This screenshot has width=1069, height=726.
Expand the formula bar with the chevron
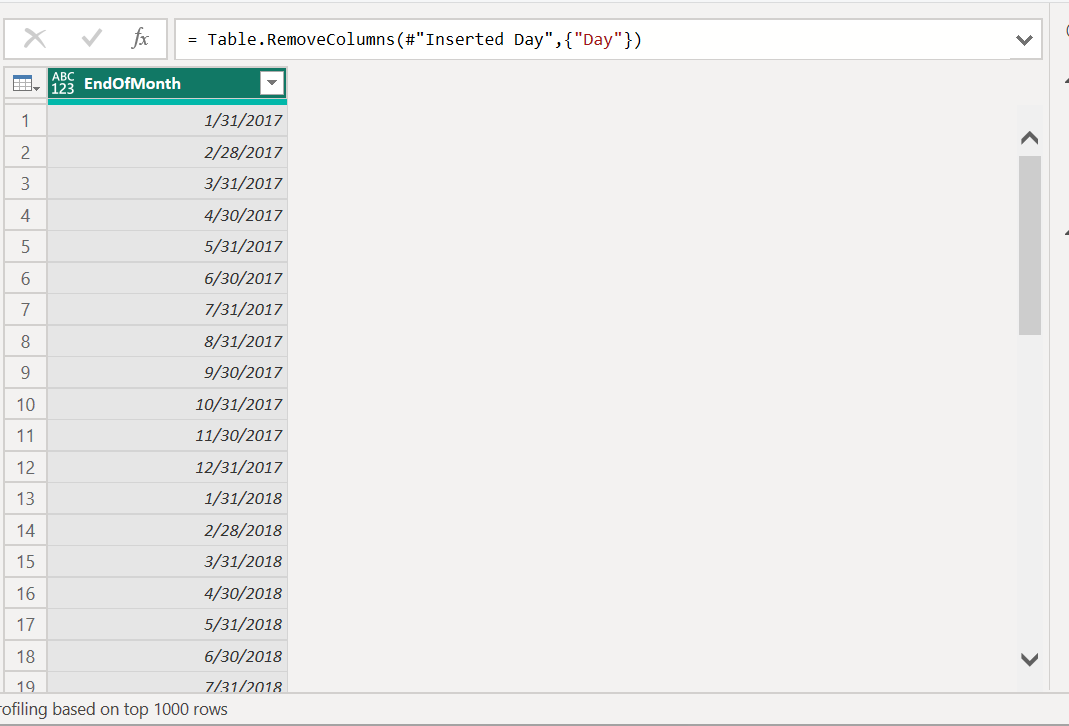[x=1024, y=40]
